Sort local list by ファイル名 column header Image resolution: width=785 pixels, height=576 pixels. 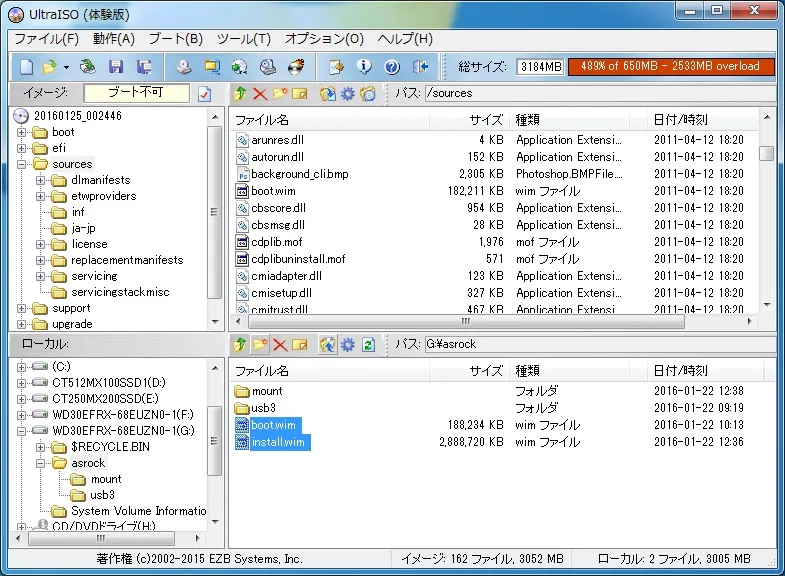(x=330, y=371)
